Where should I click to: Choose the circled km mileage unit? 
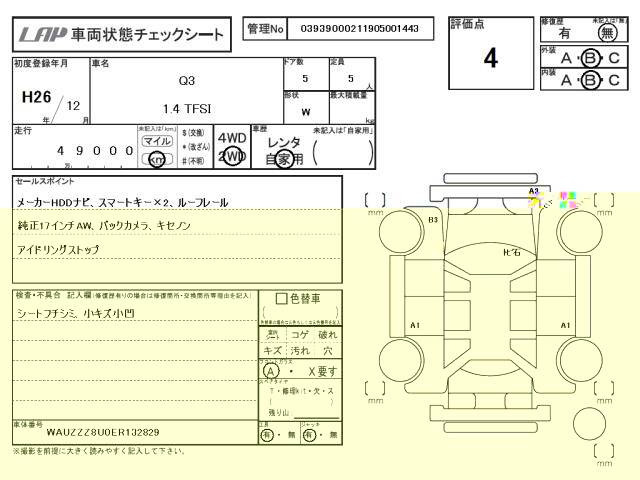pos(156,159)
